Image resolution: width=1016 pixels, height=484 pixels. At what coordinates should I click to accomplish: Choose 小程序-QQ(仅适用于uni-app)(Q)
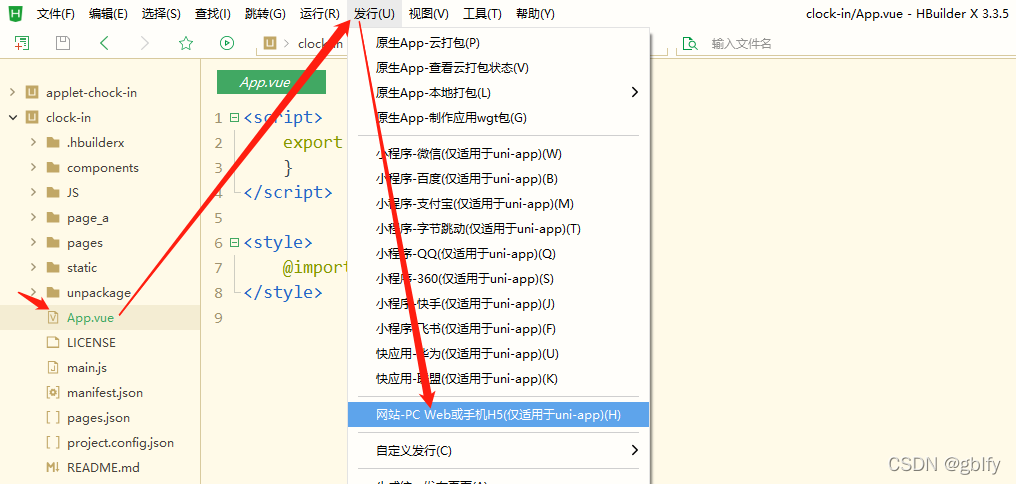(498, 254)
